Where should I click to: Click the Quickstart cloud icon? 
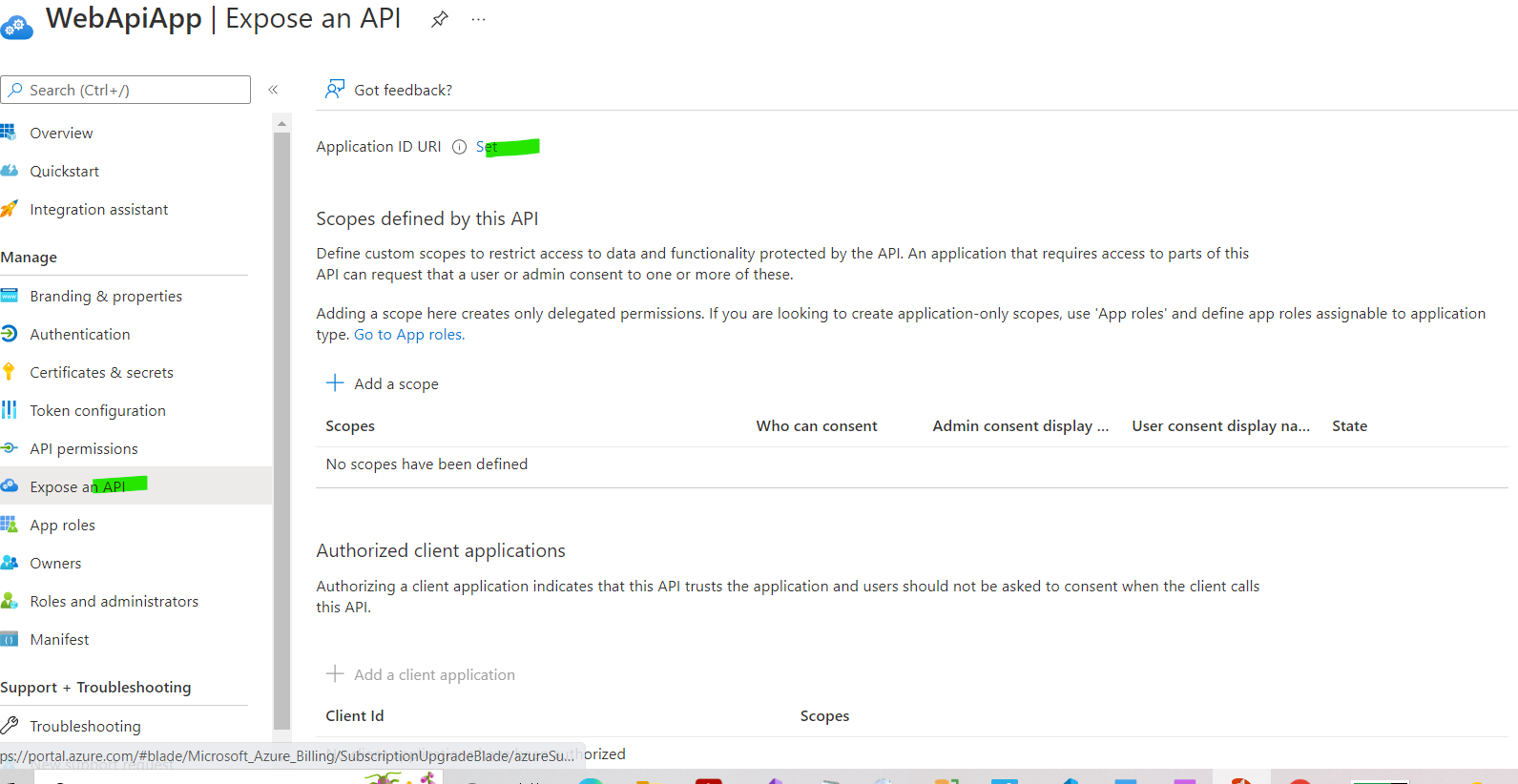click(9, 171)
